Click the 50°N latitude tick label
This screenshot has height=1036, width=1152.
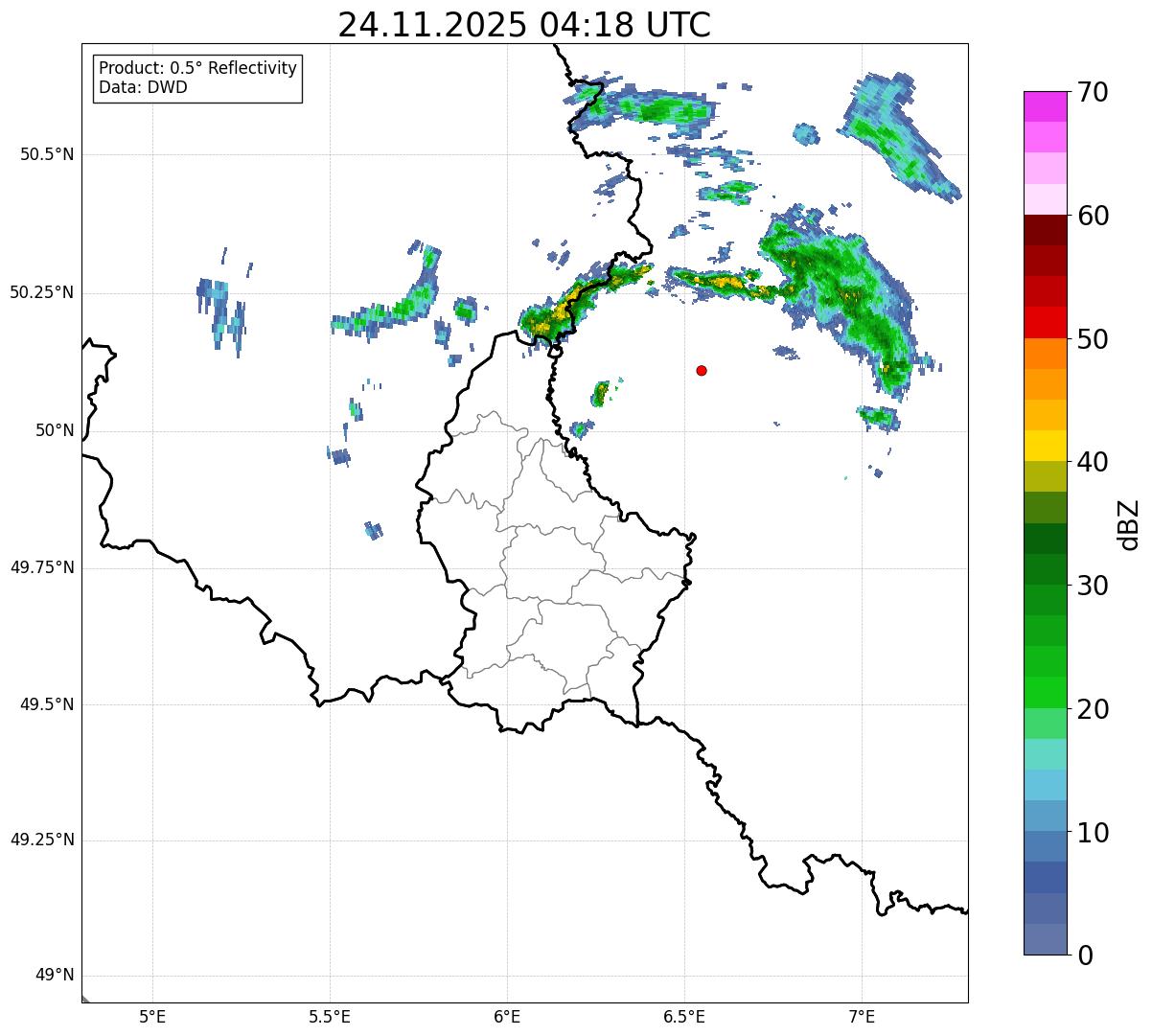pos(55,430)
